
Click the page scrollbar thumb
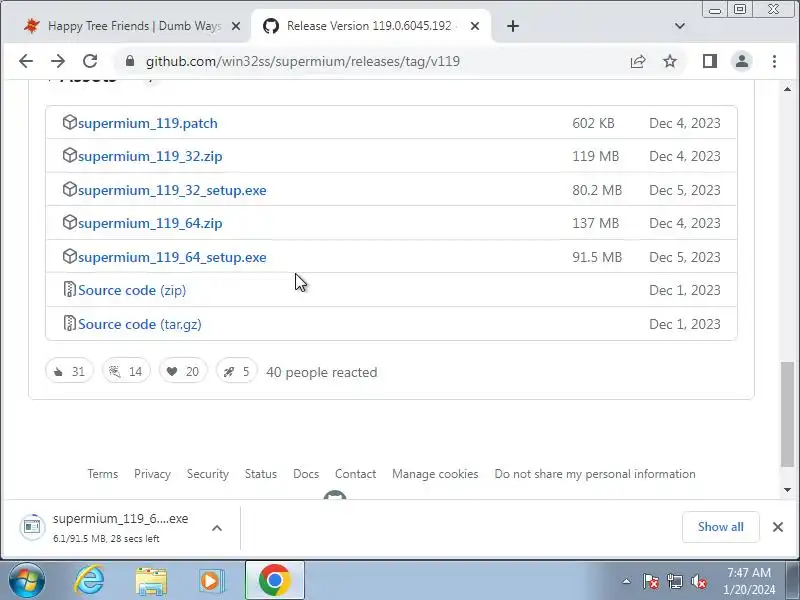coord(787,414)
